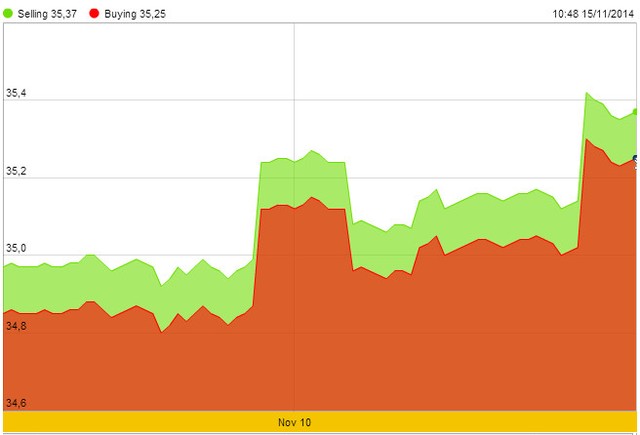Click the lowest dip of the Buying series

(162, 332)
